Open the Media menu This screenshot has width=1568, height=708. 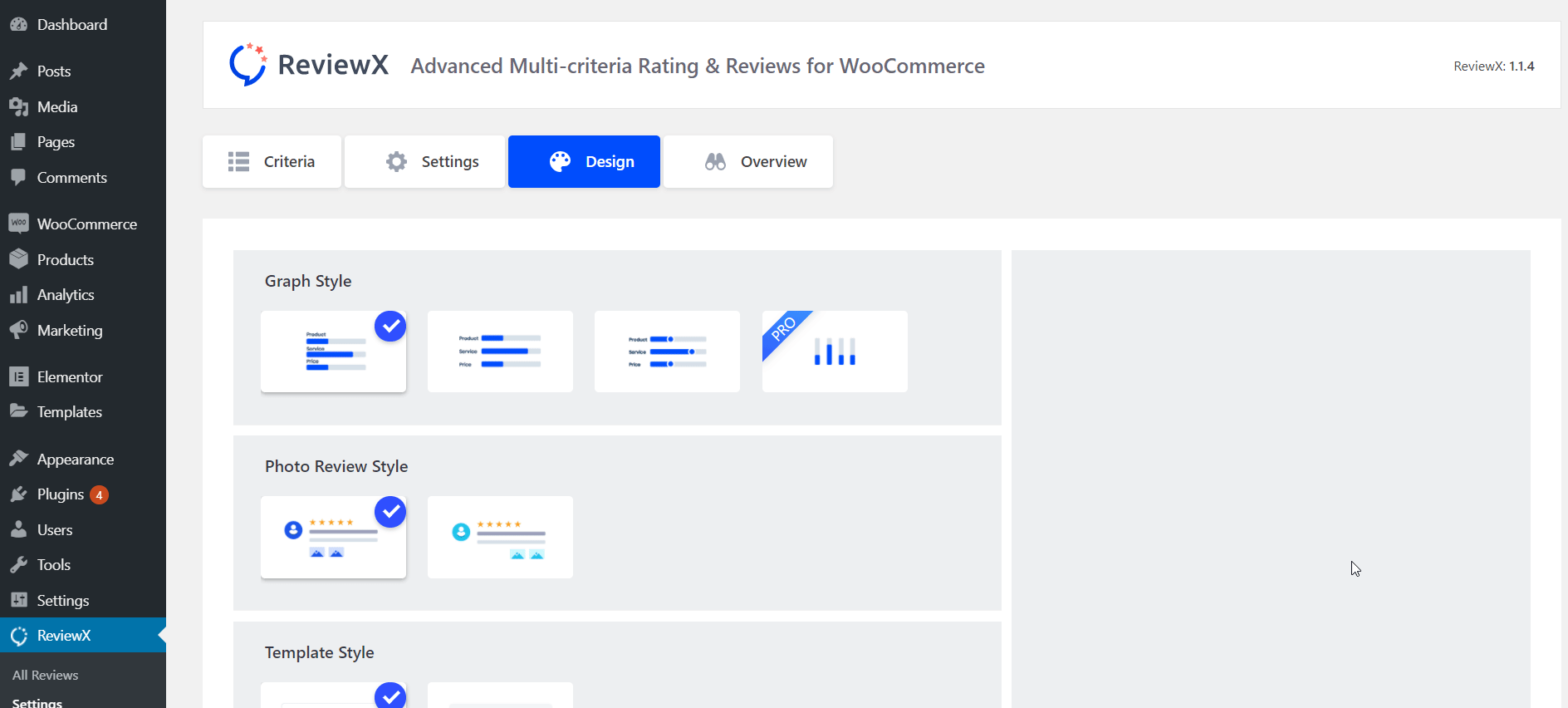click(x=83, y=107)
